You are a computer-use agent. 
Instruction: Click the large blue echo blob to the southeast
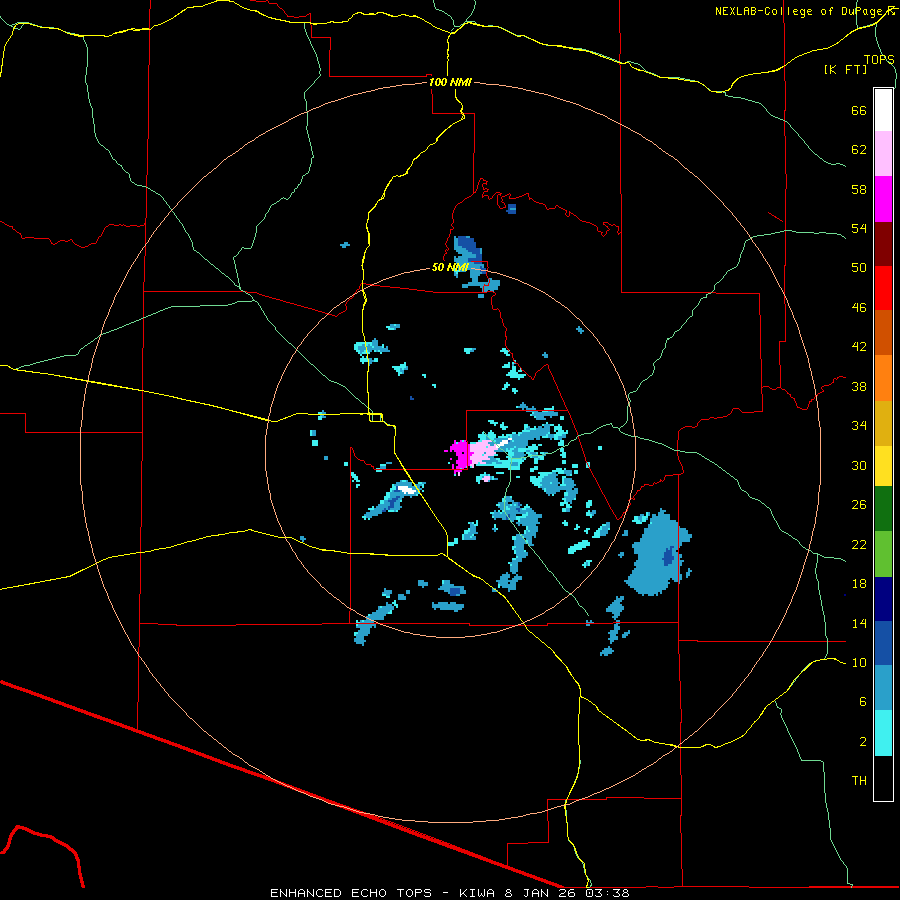[658, 553]
